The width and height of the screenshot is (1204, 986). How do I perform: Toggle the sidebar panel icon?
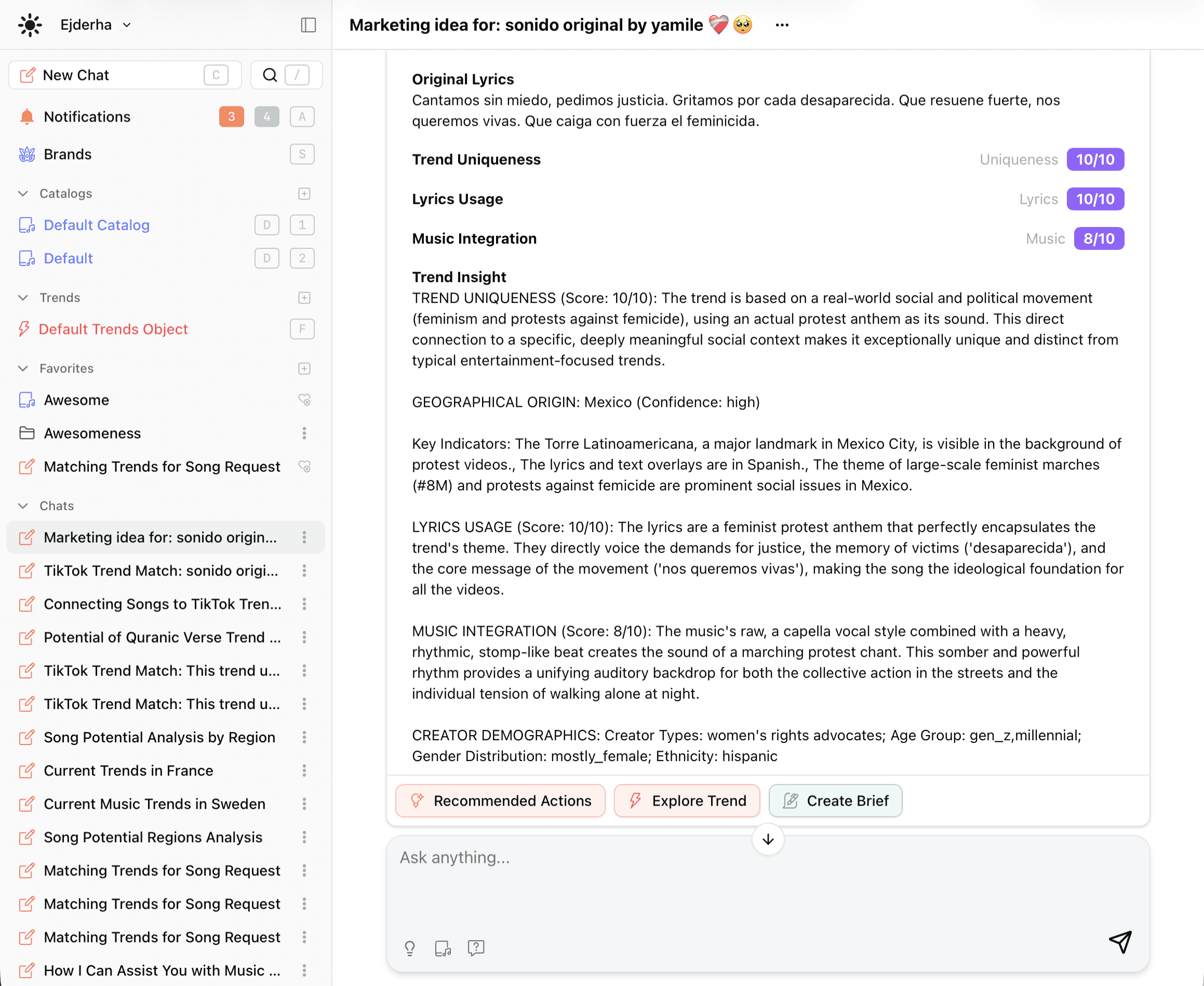tap(308, 25)
